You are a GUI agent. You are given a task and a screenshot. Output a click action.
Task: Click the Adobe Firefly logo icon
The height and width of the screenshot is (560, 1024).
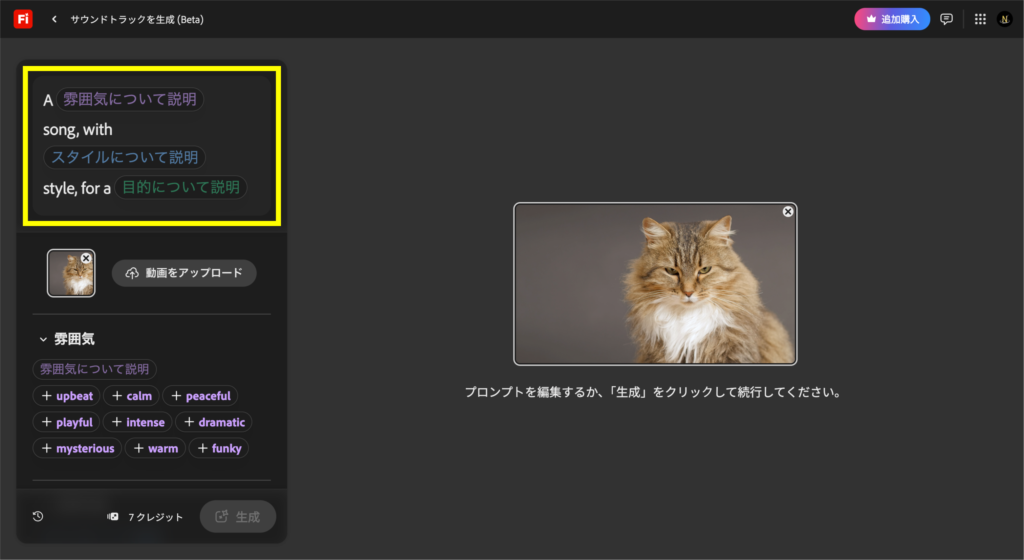[x=22, y=19]
